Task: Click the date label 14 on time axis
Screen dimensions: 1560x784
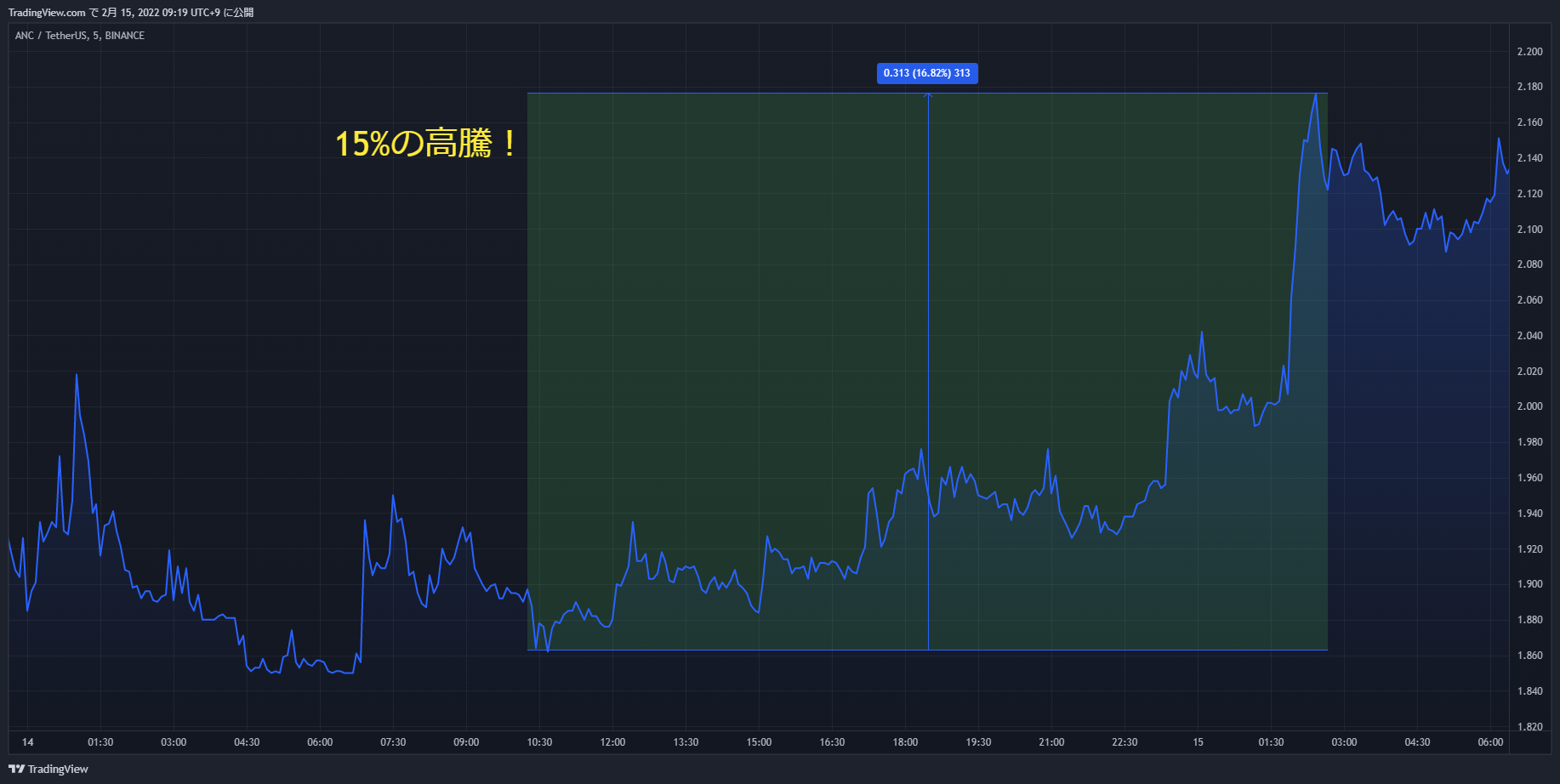Action: coord(28,742)
